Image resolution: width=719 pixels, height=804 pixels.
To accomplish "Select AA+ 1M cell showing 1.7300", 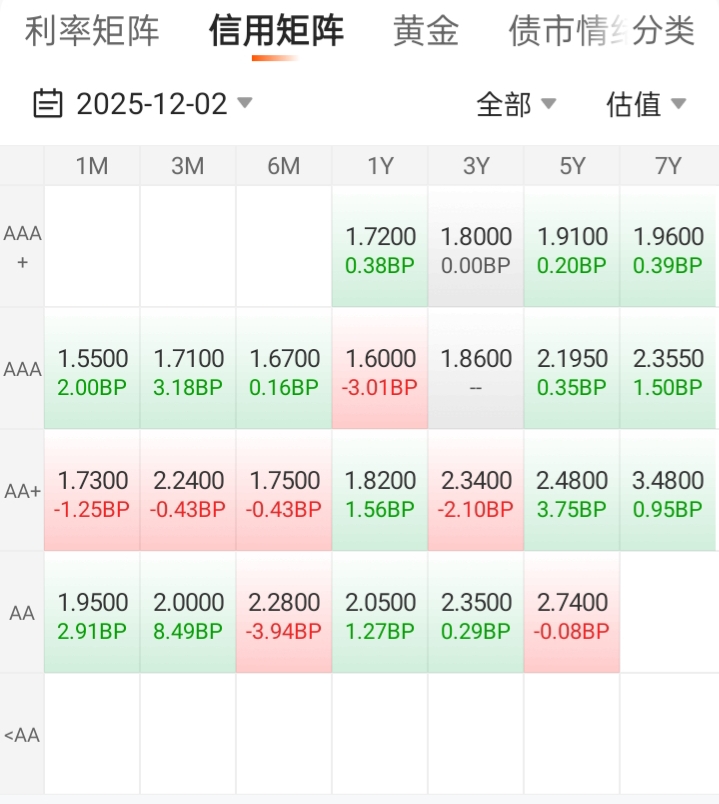I will coord(92,492).
